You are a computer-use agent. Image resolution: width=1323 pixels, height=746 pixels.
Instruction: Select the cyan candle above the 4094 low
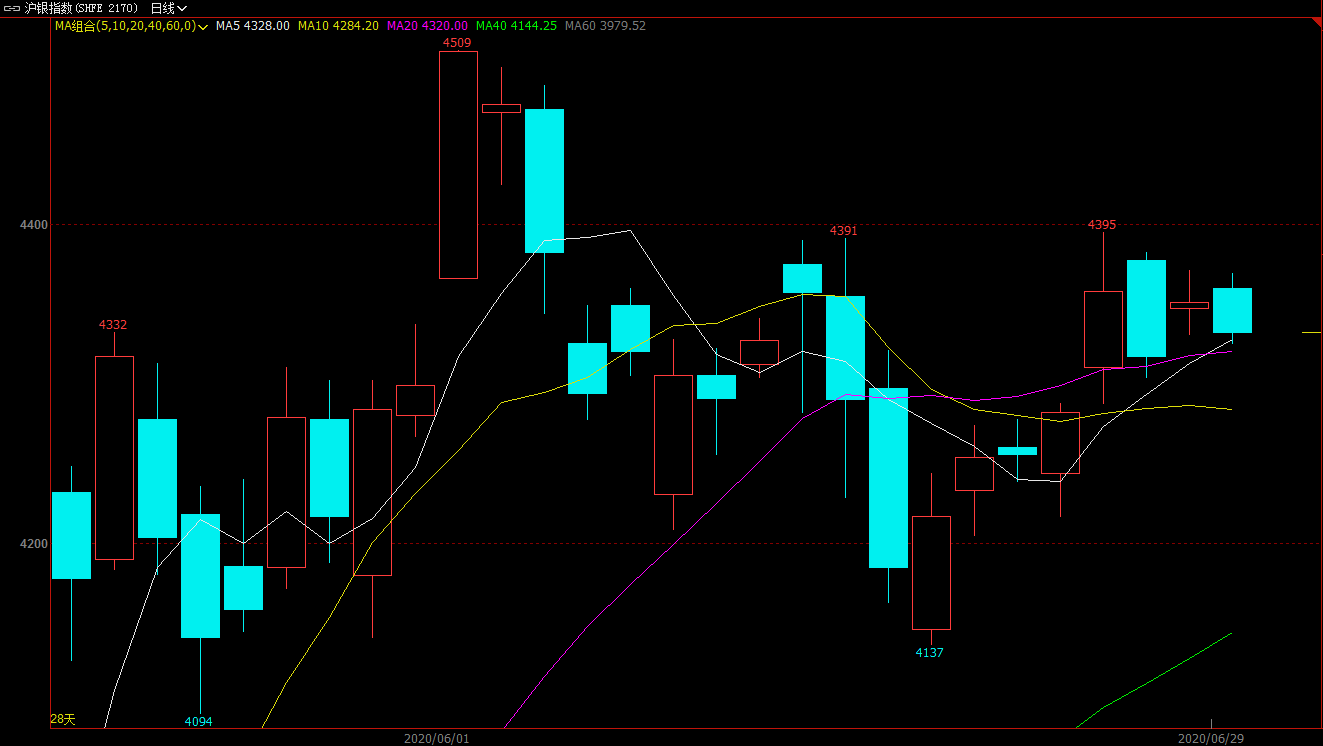pyautogui.click(x=200, y=576)
